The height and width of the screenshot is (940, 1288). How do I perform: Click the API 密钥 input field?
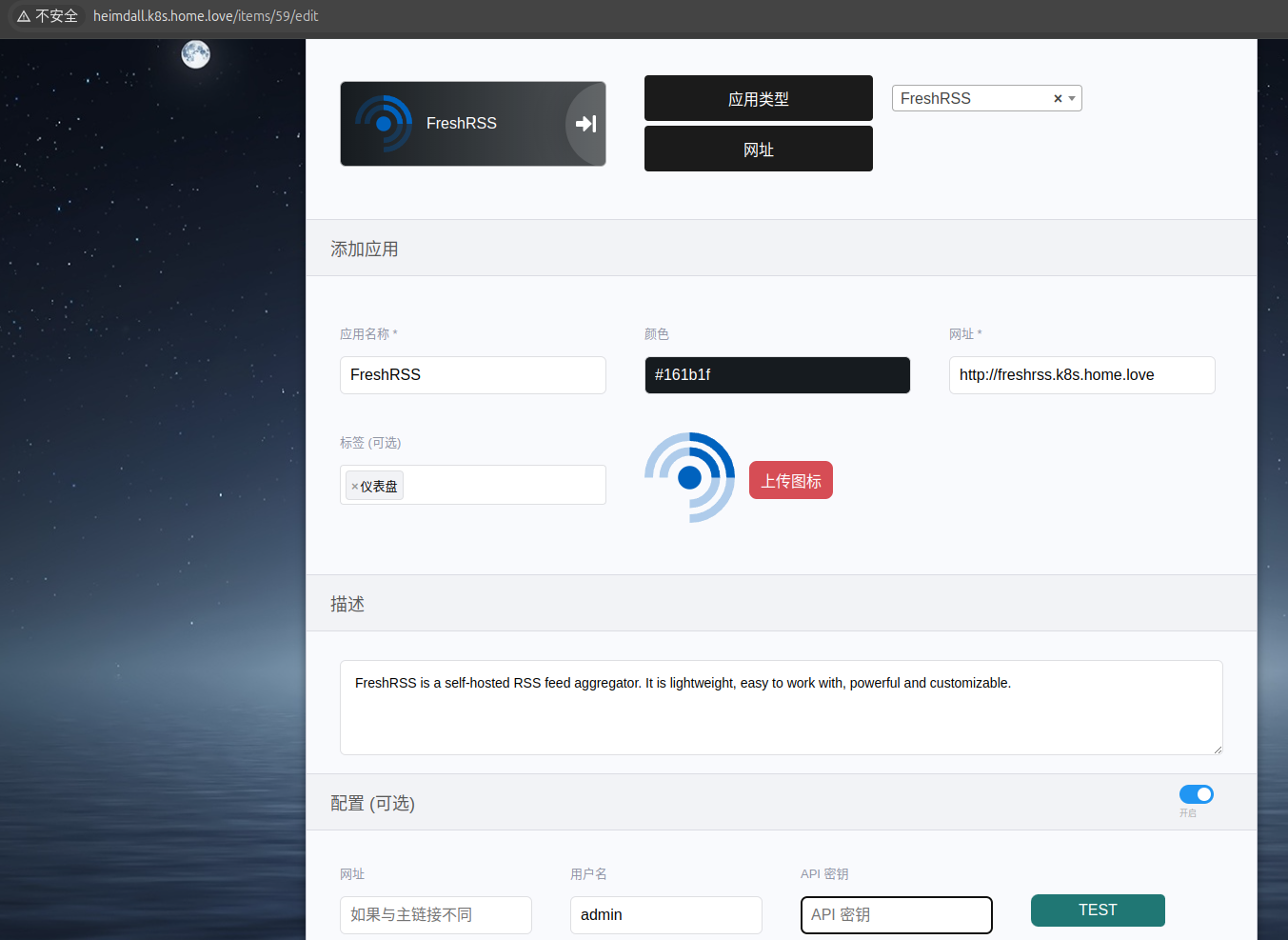coord(897,915)
